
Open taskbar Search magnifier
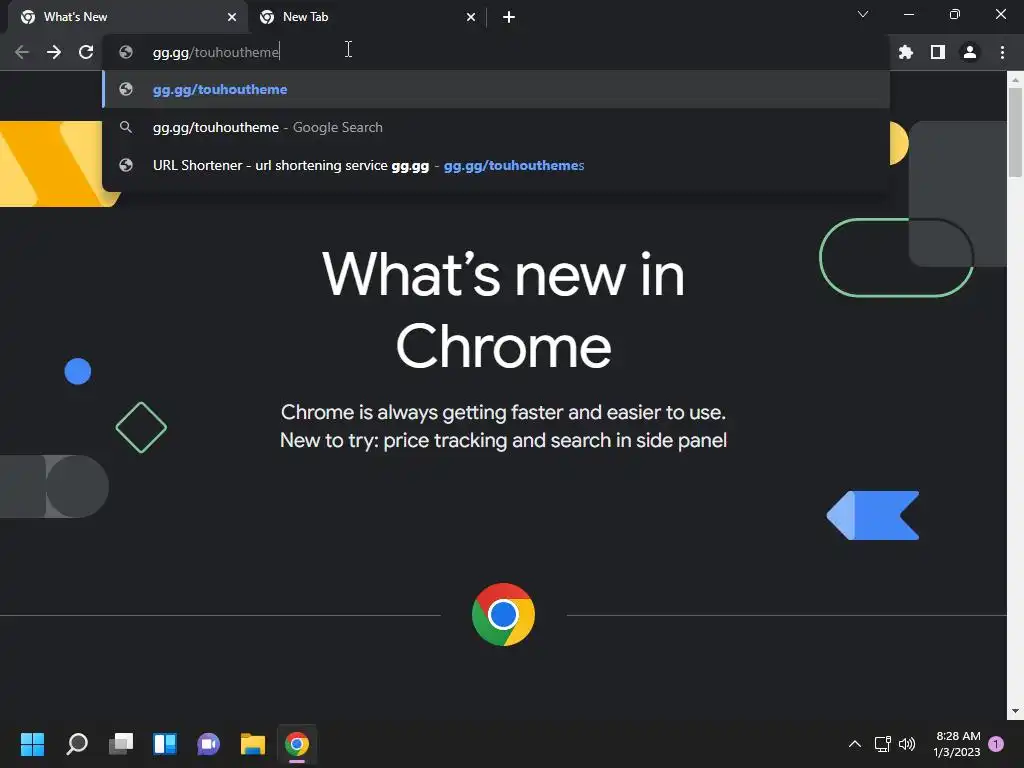pyautogui.click(x=77, y=744)
